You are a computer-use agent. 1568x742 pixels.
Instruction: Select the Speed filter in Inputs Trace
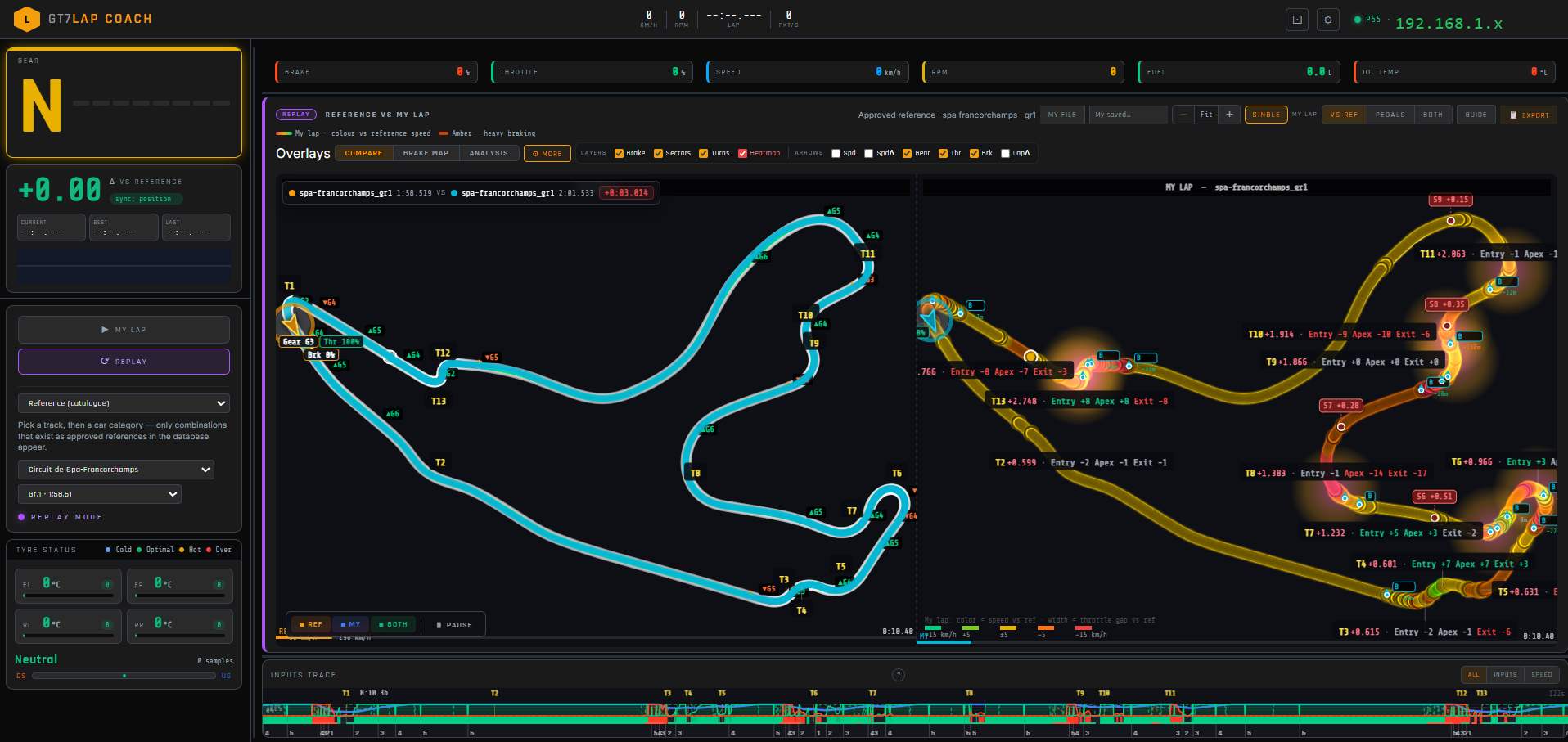[1542, 675]
